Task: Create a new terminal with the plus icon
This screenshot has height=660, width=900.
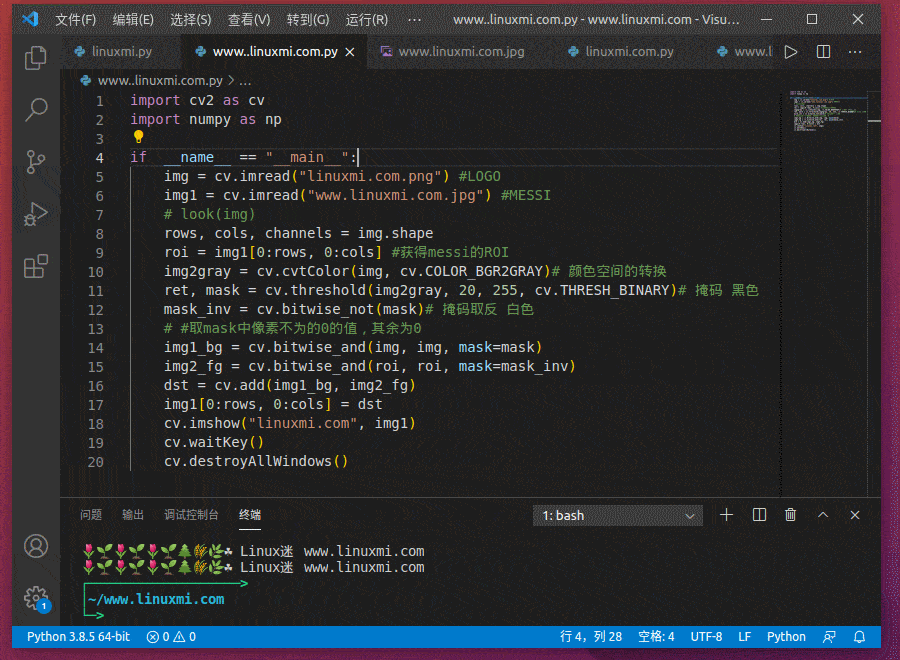Action: pos(726,514)
